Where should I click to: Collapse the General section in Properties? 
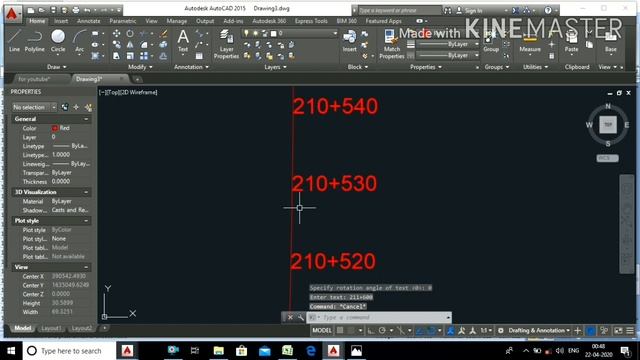coord(86,119)
